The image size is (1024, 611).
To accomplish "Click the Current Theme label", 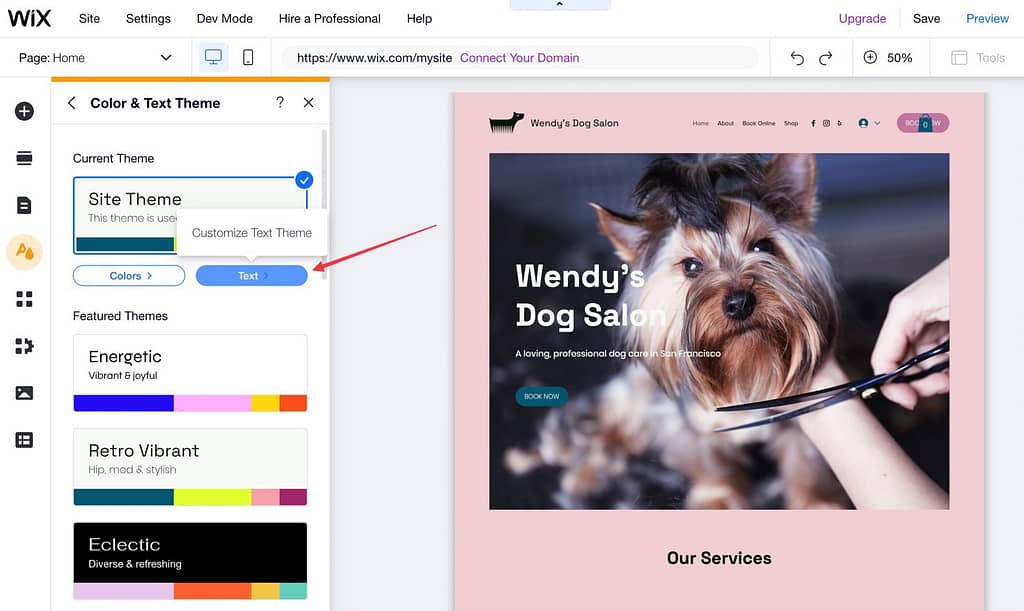I will pos(114,159).
